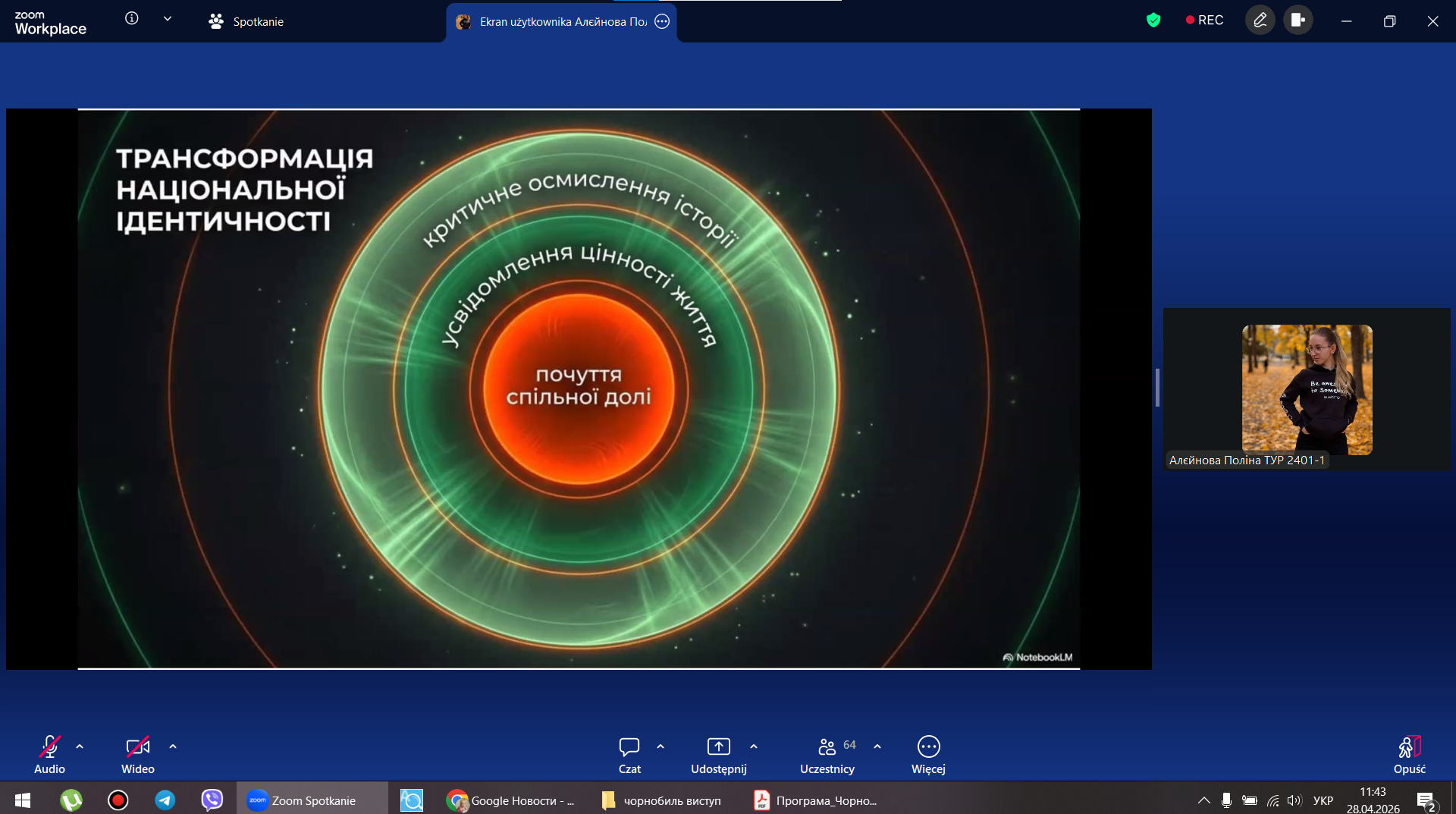The width and height of the screenshot is (1456, 814).
Task: Click the green encryption shield icon
Action: click(1153, 20)
